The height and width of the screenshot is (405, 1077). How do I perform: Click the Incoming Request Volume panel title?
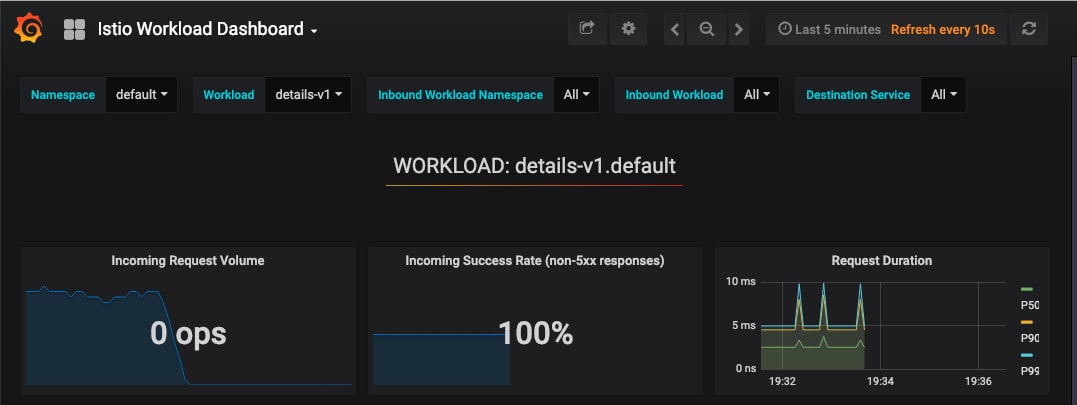pos(188,261)
